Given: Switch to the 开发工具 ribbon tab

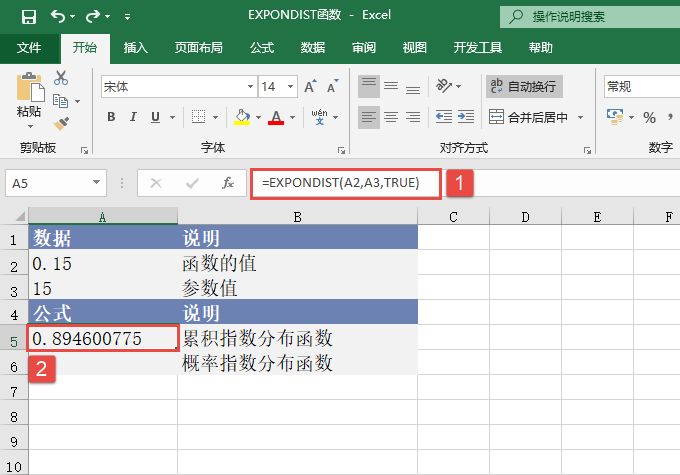Looking at the screenshot, I should pyautogui.click(x=477, y=47).
